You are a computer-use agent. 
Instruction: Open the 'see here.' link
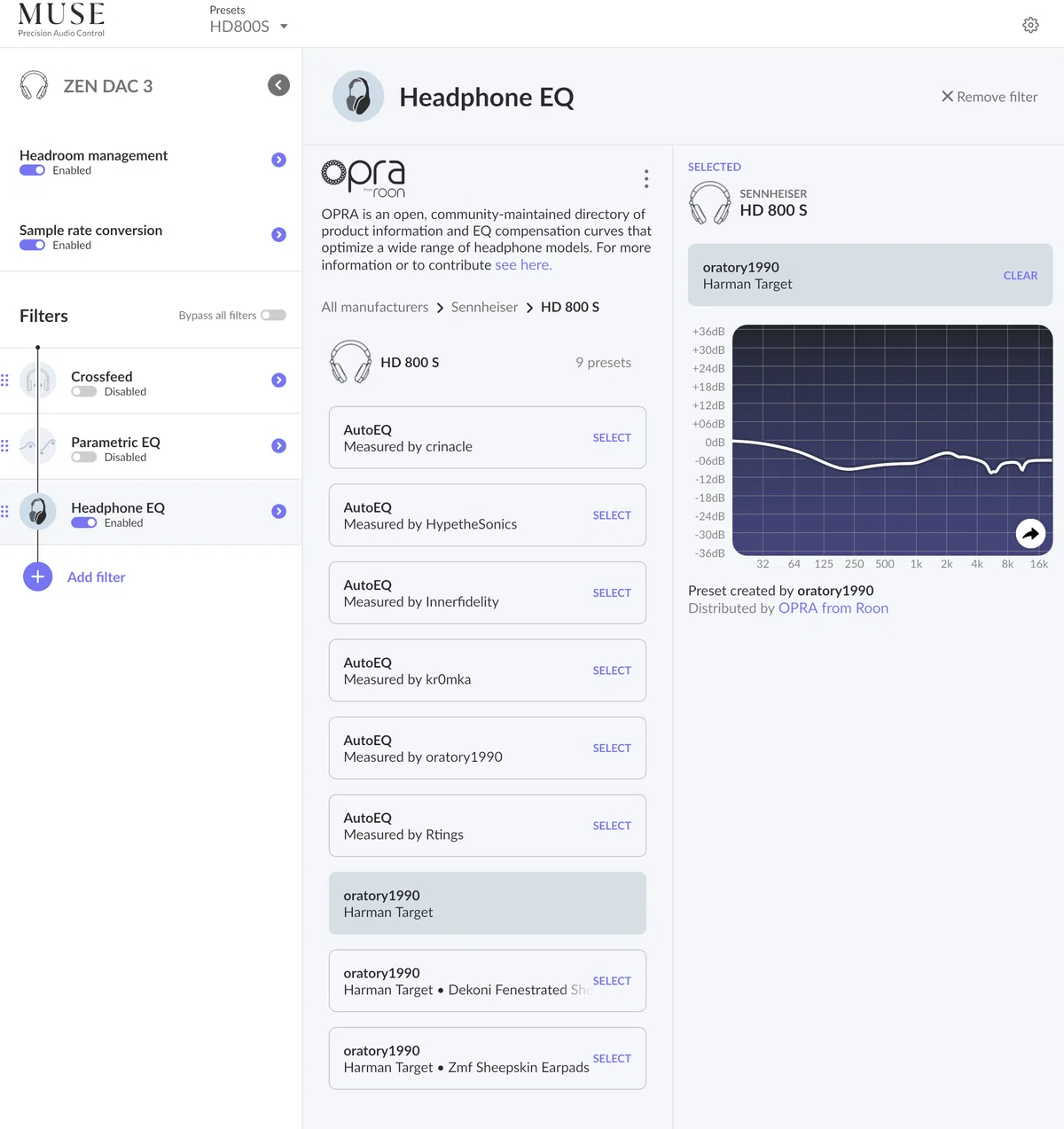tap(523, 264)
